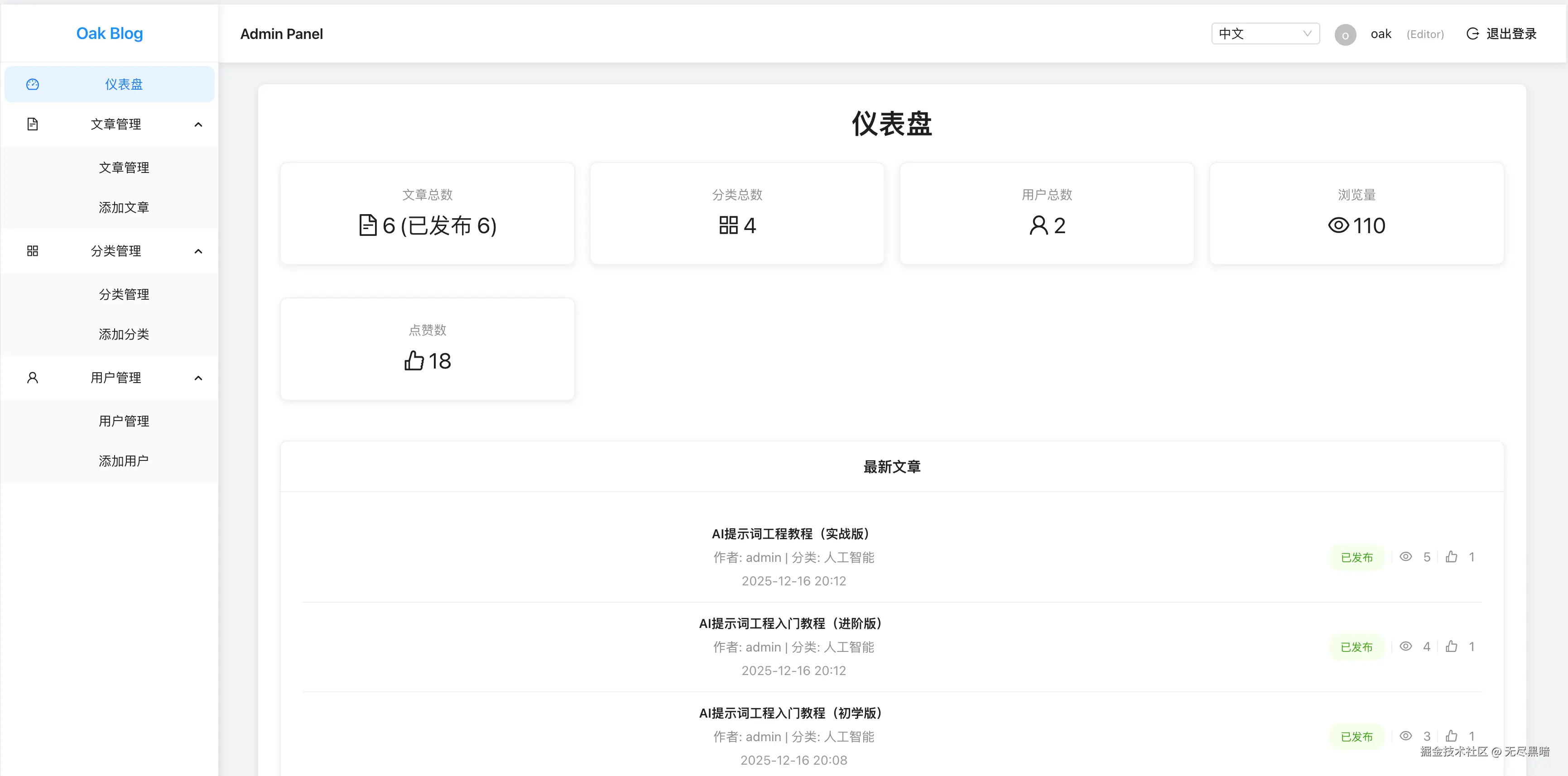This screenshot has height=776, width=1568.
Task: Click the grid icon beside 分类管理
Action: pos(33,251)
